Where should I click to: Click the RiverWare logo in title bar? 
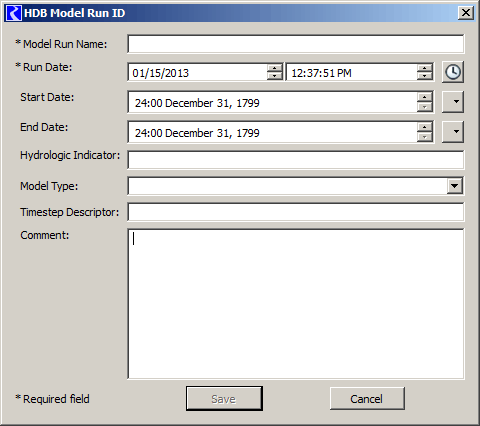14,13
